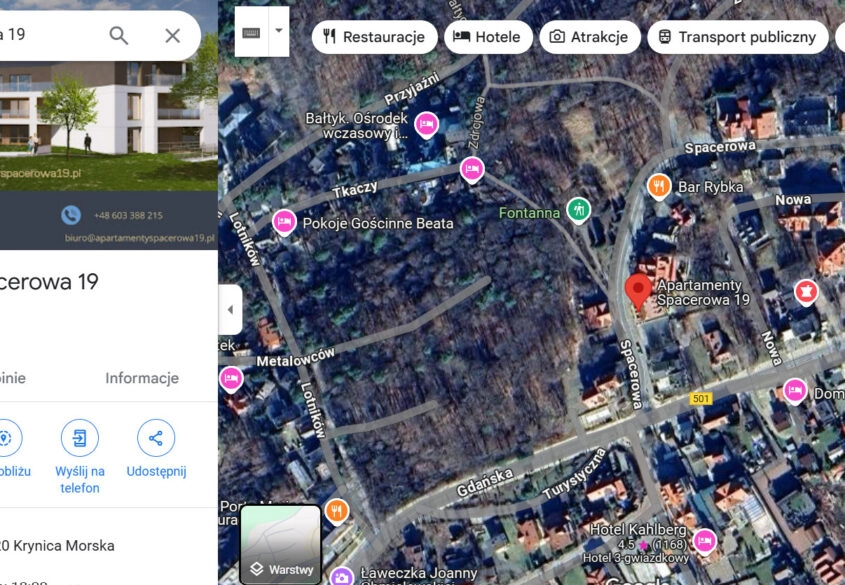Screen dimensions: 845x585
Task: Click Send to phone (Wyślij na telefon)
Action: coord(80,438)
